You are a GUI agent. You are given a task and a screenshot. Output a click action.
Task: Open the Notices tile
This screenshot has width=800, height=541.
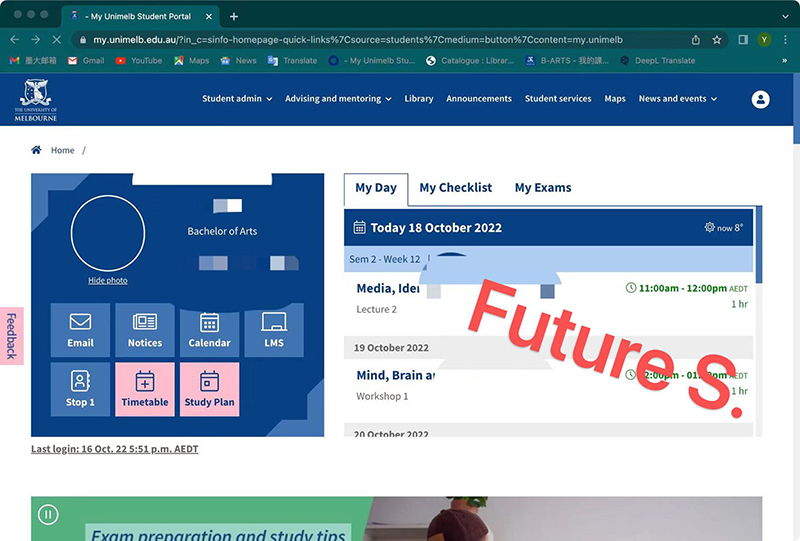[145, 330]
